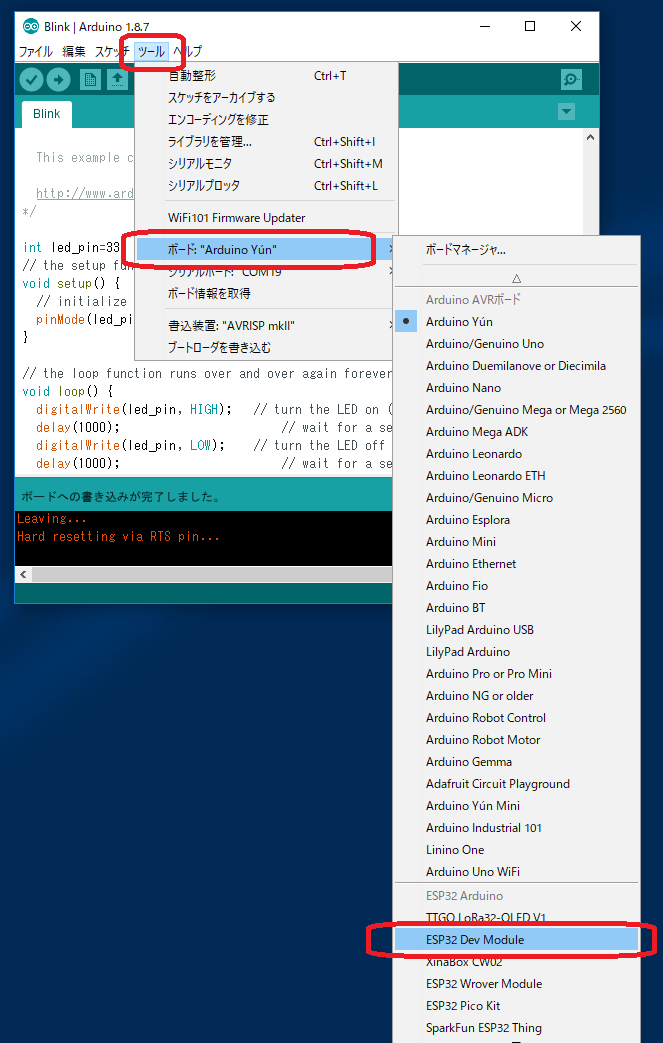Choose エンコーディングを修正 menu item
The height and width of the screenshot is (1043, 663).
click(266, 120)
